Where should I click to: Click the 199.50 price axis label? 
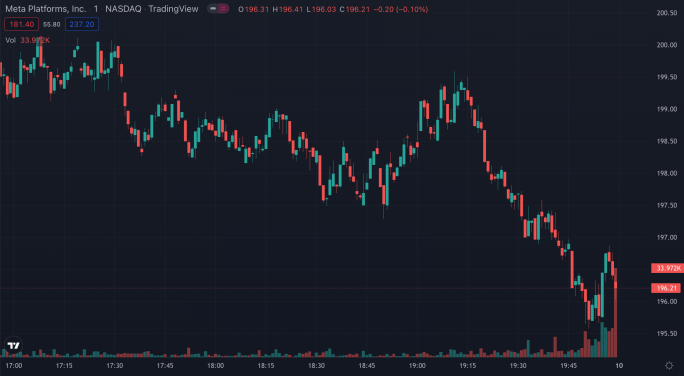coord(667,77)
